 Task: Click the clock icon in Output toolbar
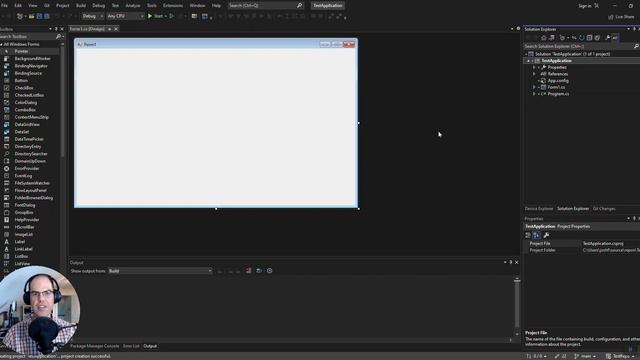tap(269, 271)
